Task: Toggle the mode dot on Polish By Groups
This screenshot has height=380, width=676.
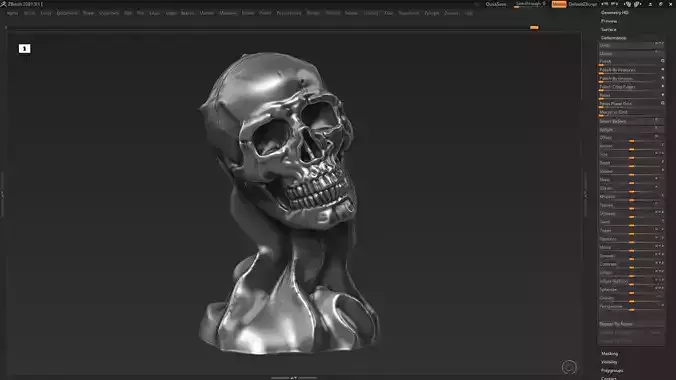Action: 663,78
